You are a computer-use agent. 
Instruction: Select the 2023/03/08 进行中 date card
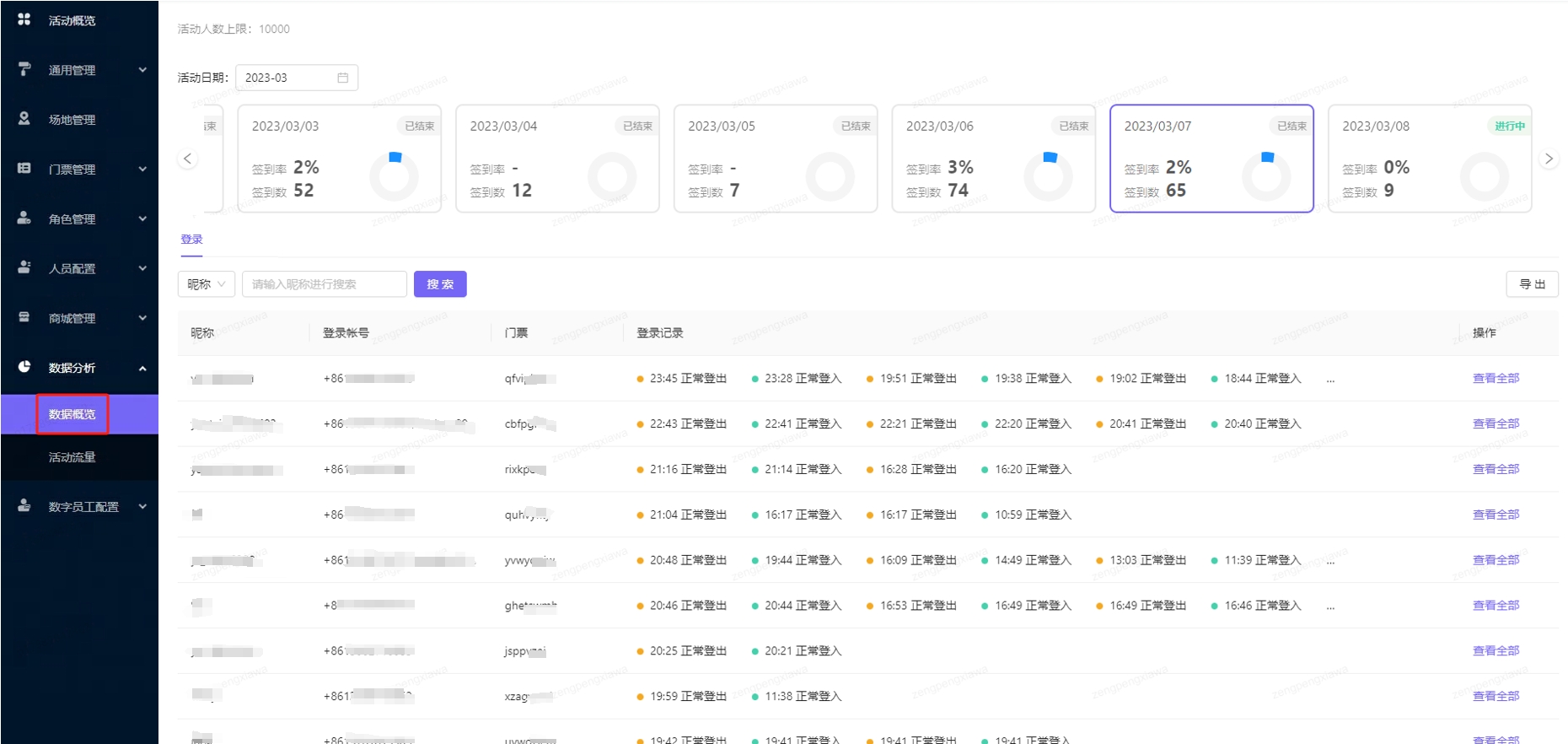1430,159
